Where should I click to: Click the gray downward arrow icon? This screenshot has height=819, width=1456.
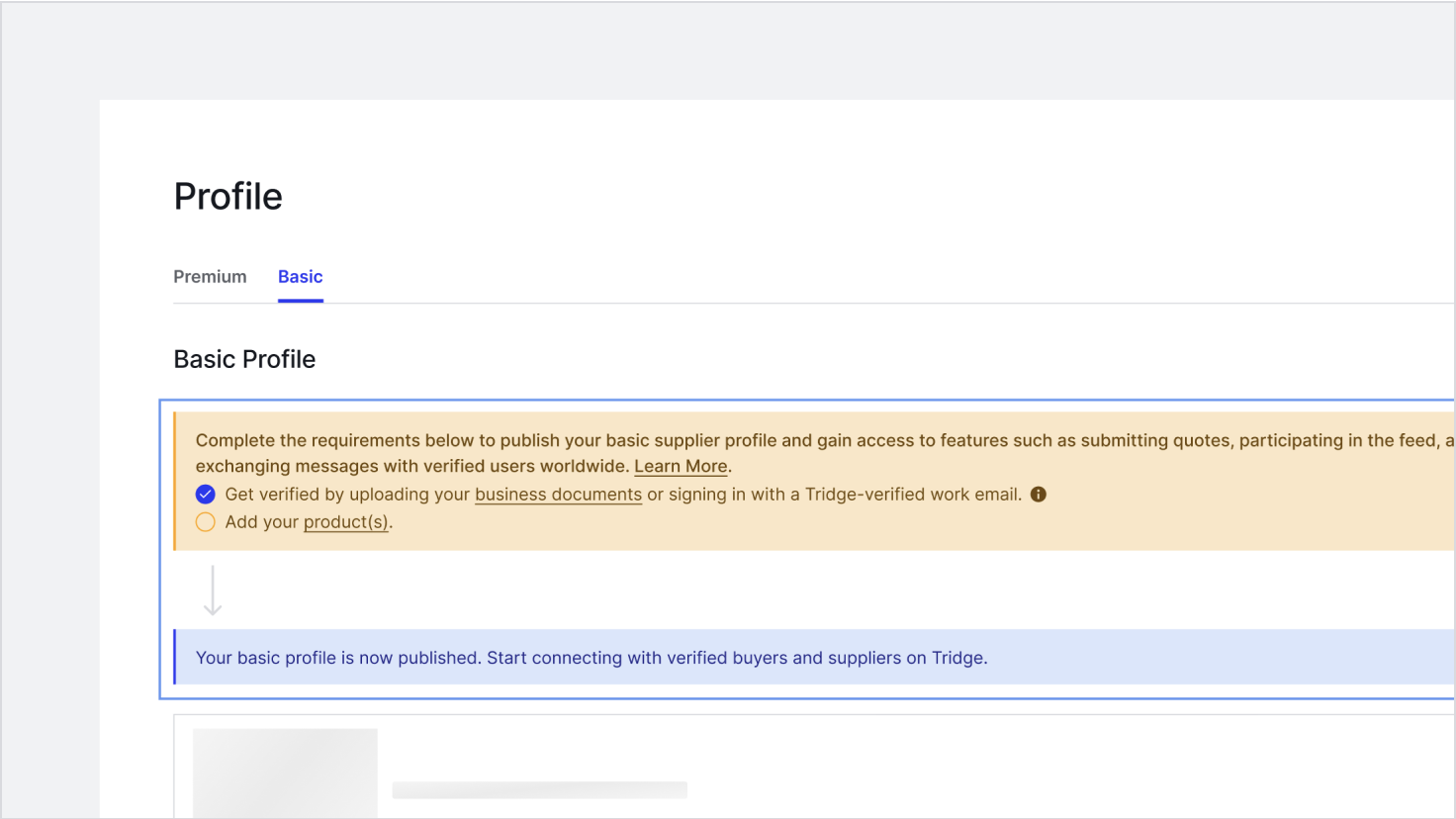tap(213, 591)
